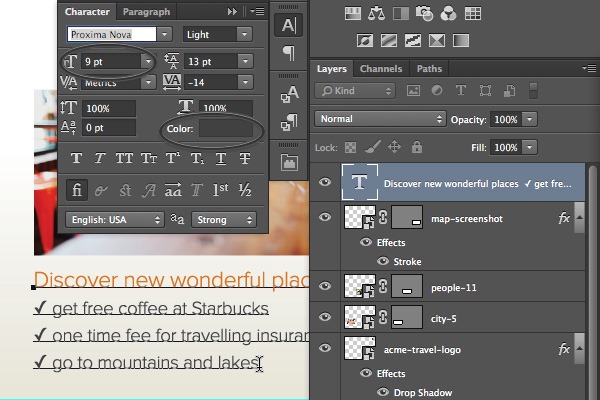Add a Channel Mixer adjustment
Image resolution: width=600 pixels, height=400 pixels.
click(x=449, y=14)
